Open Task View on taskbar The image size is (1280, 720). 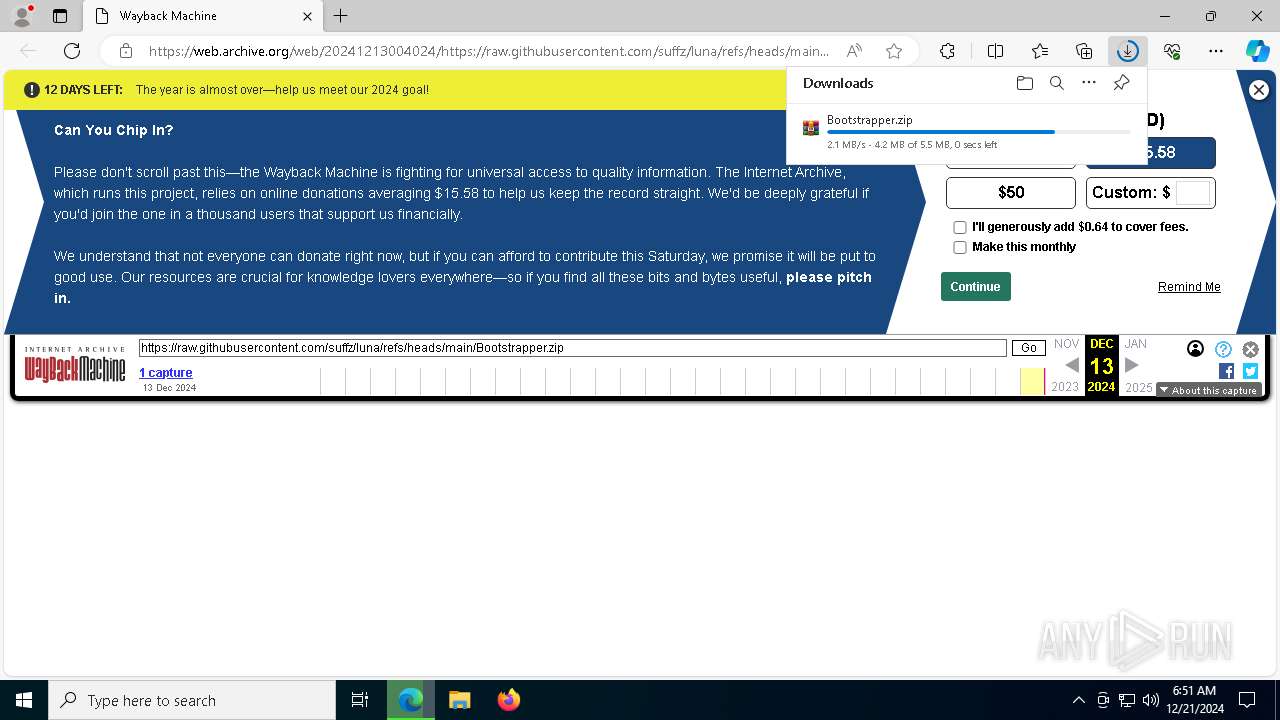[x=360, y=700]
